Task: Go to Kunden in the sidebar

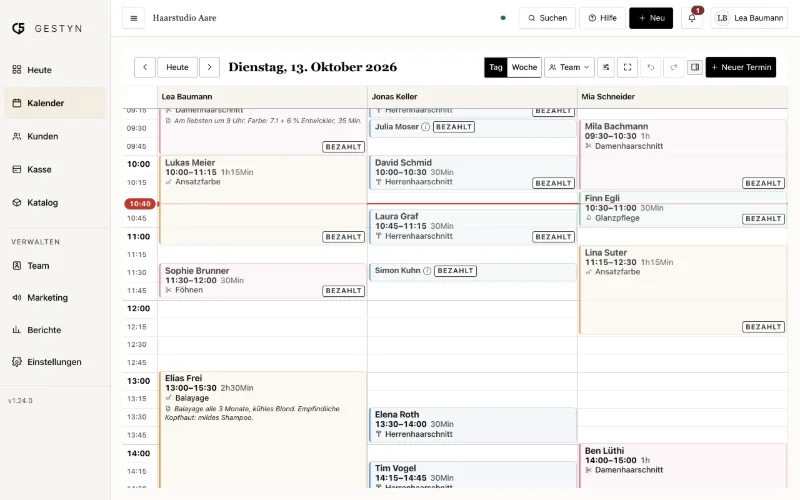Action: click(x=55, y=136)
